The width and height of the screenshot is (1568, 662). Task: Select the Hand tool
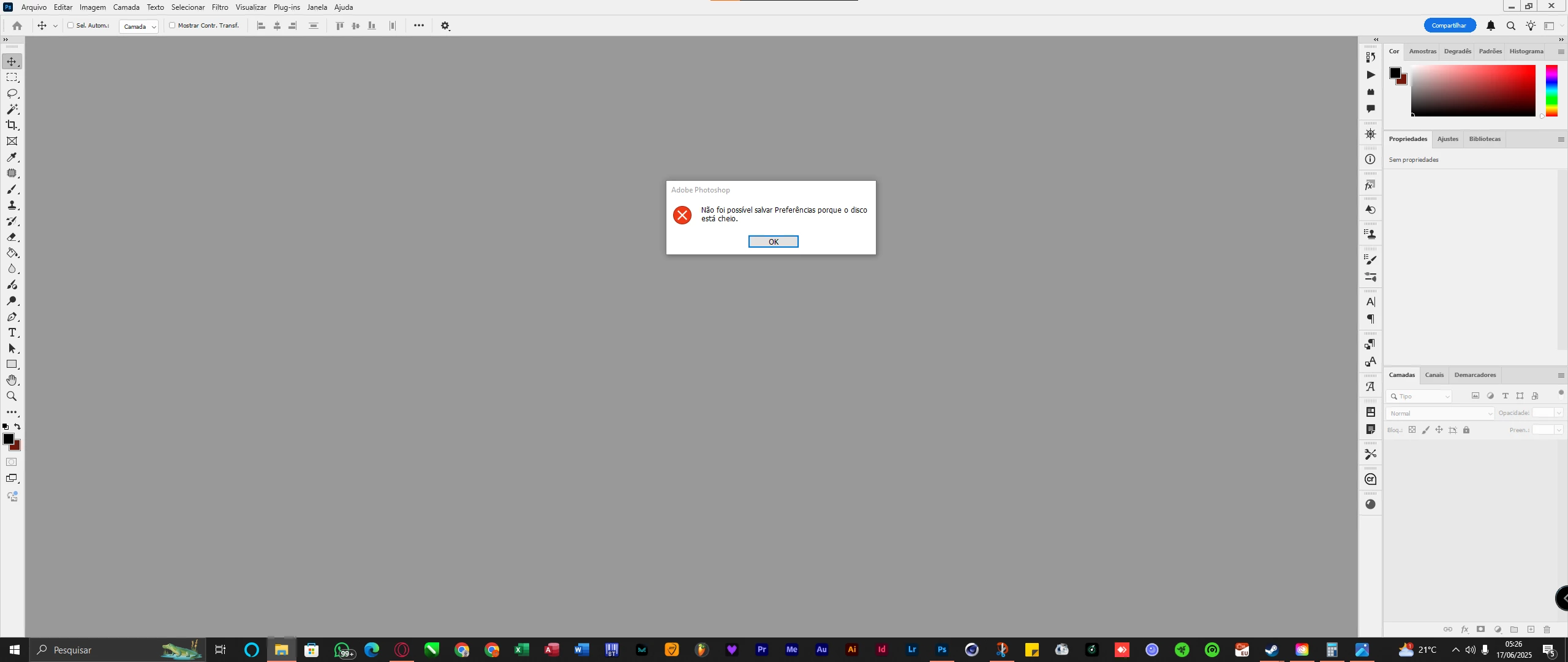[x=12, y=380]
